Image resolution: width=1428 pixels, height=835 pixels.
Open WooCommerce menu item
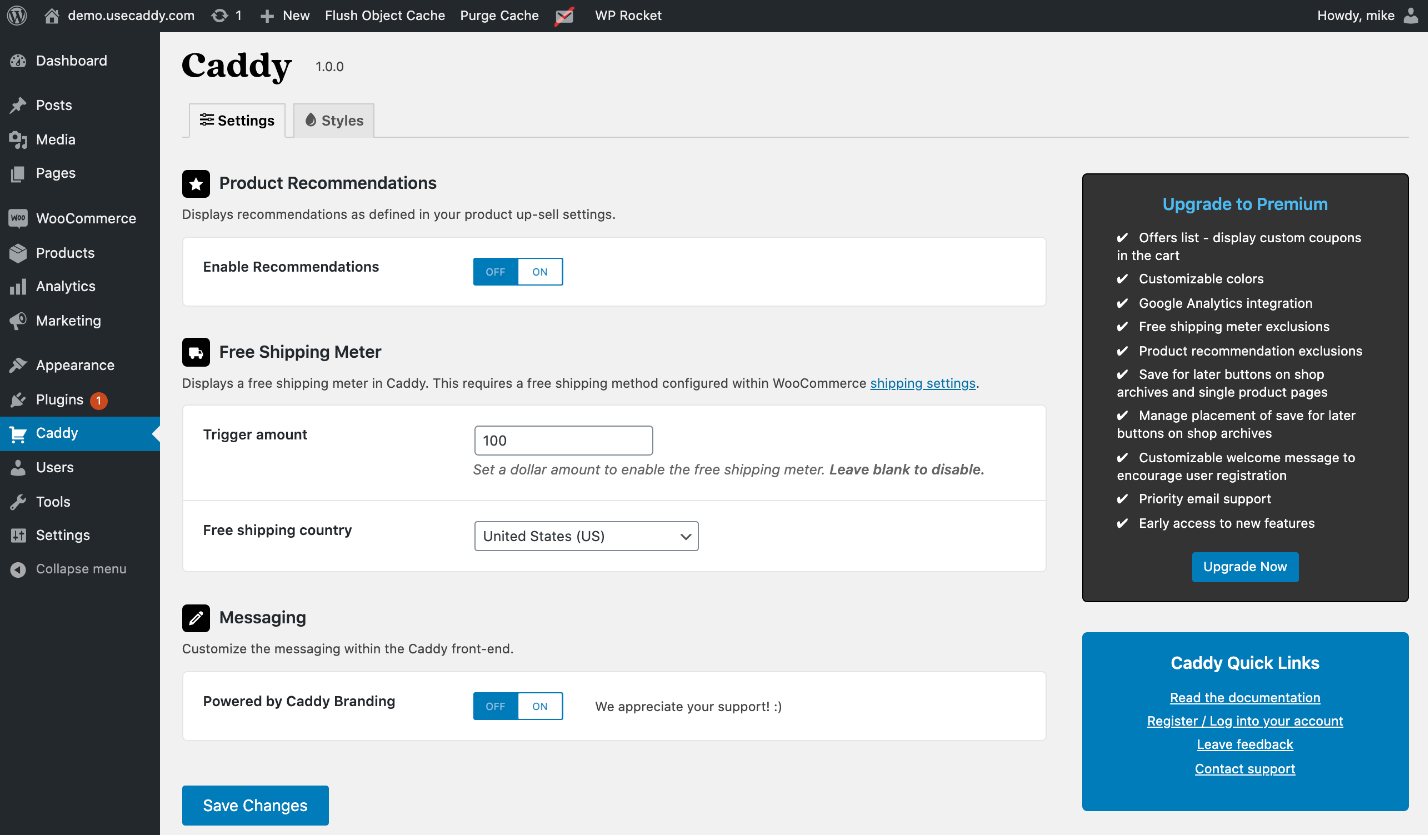click(80, 218)
